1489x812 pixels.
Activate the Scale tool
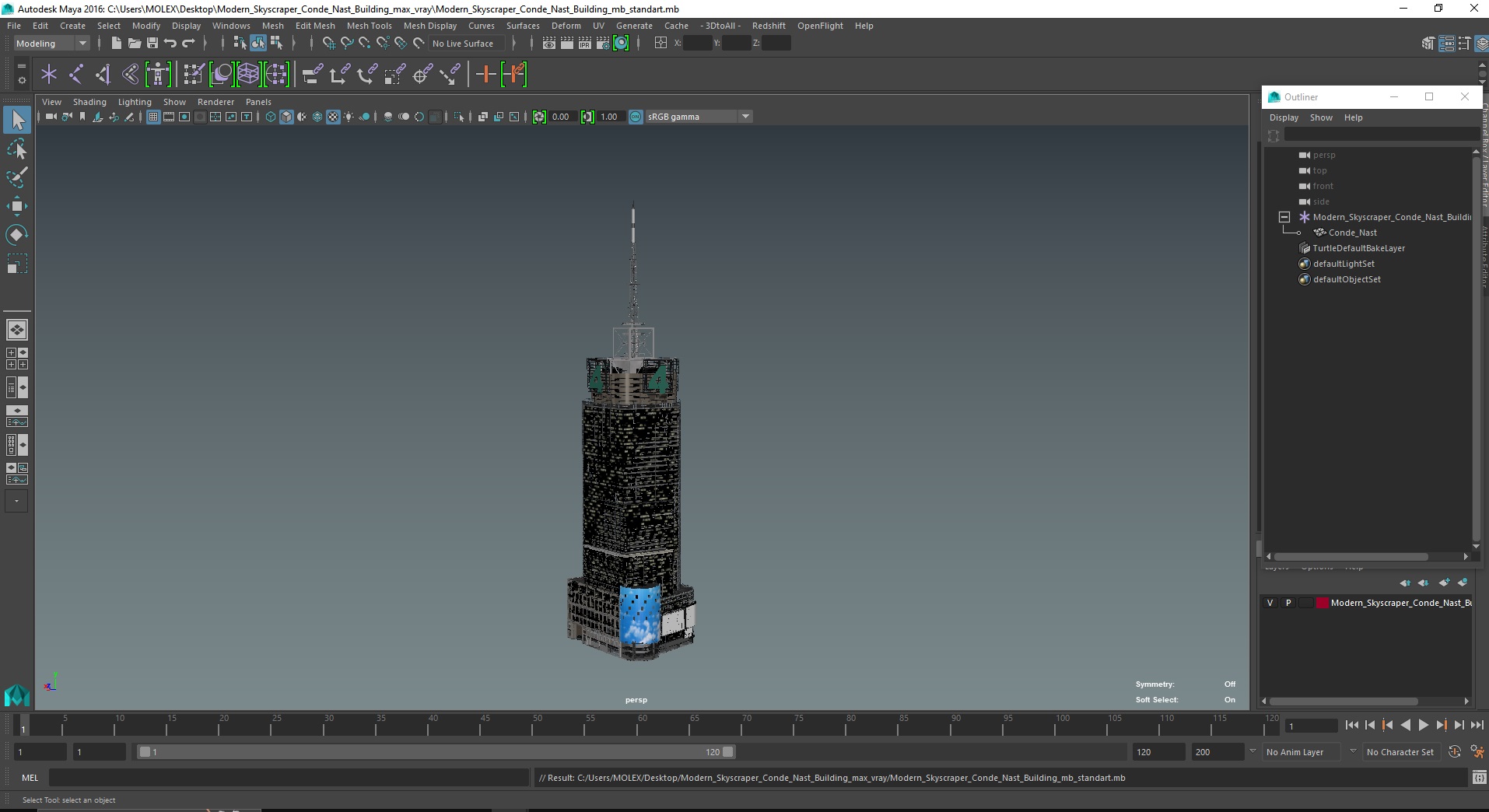point(17,264)
